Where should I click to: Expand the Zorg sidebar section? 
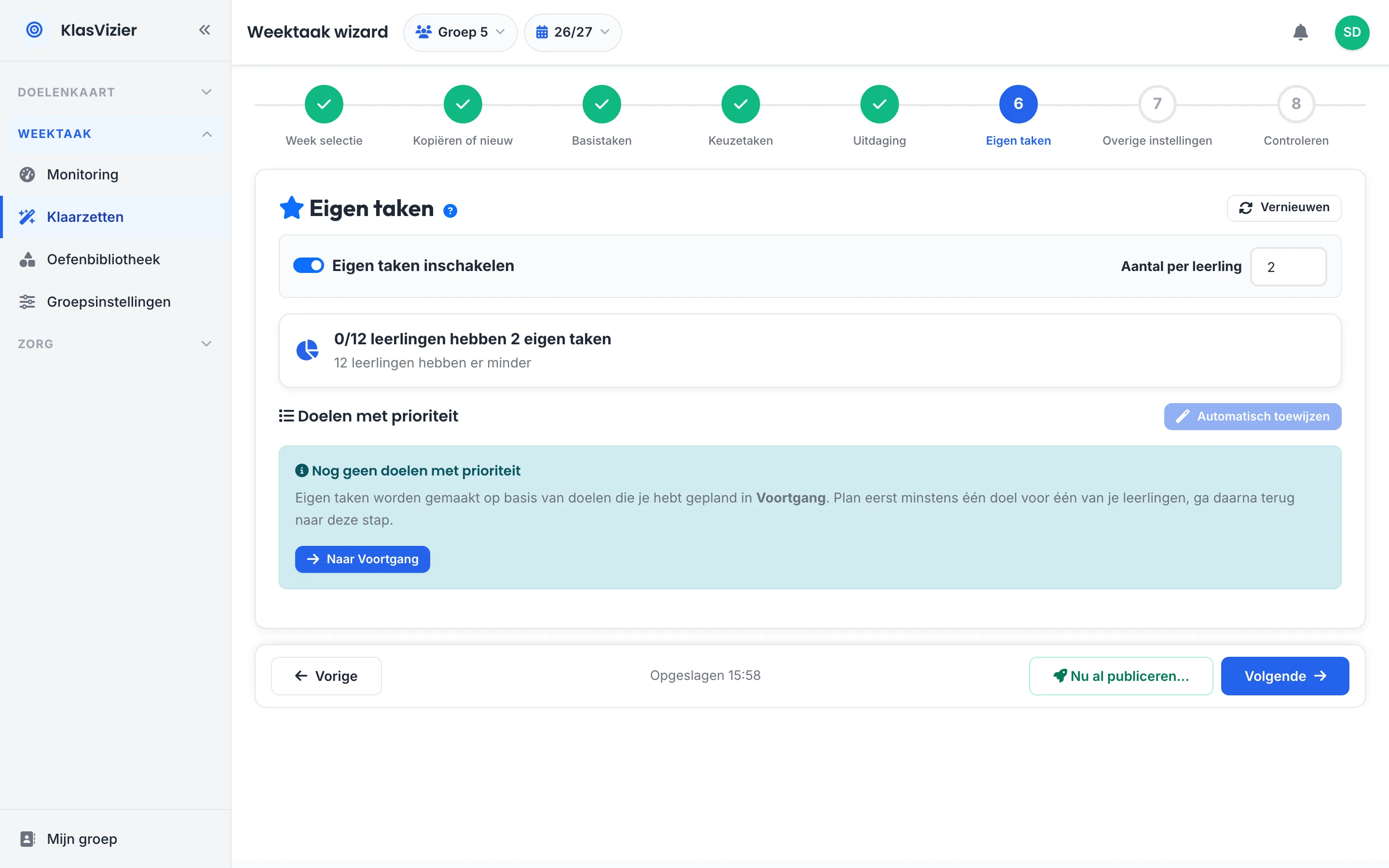coord(115,343)
